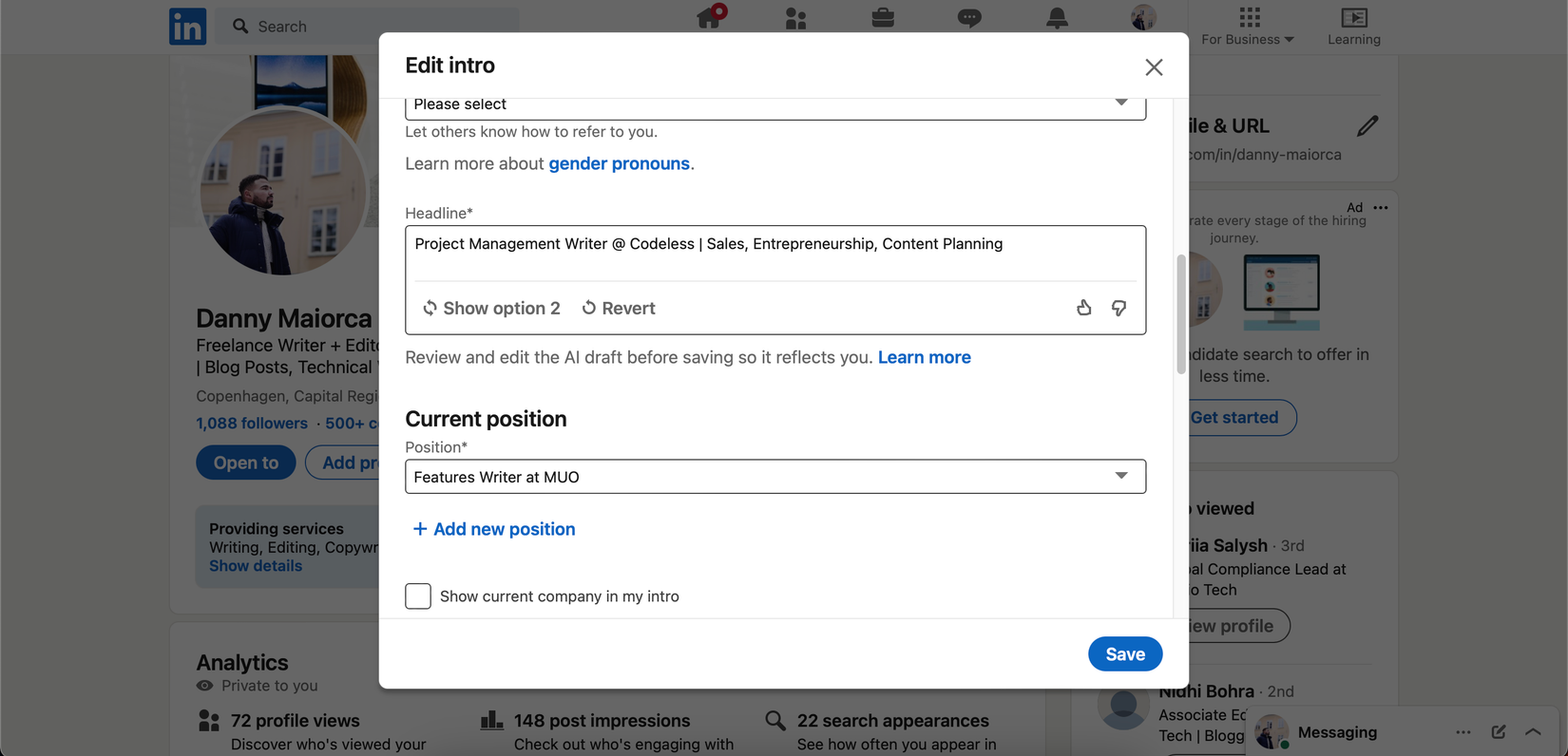Open the gender pronouns link

pos(619,163)
